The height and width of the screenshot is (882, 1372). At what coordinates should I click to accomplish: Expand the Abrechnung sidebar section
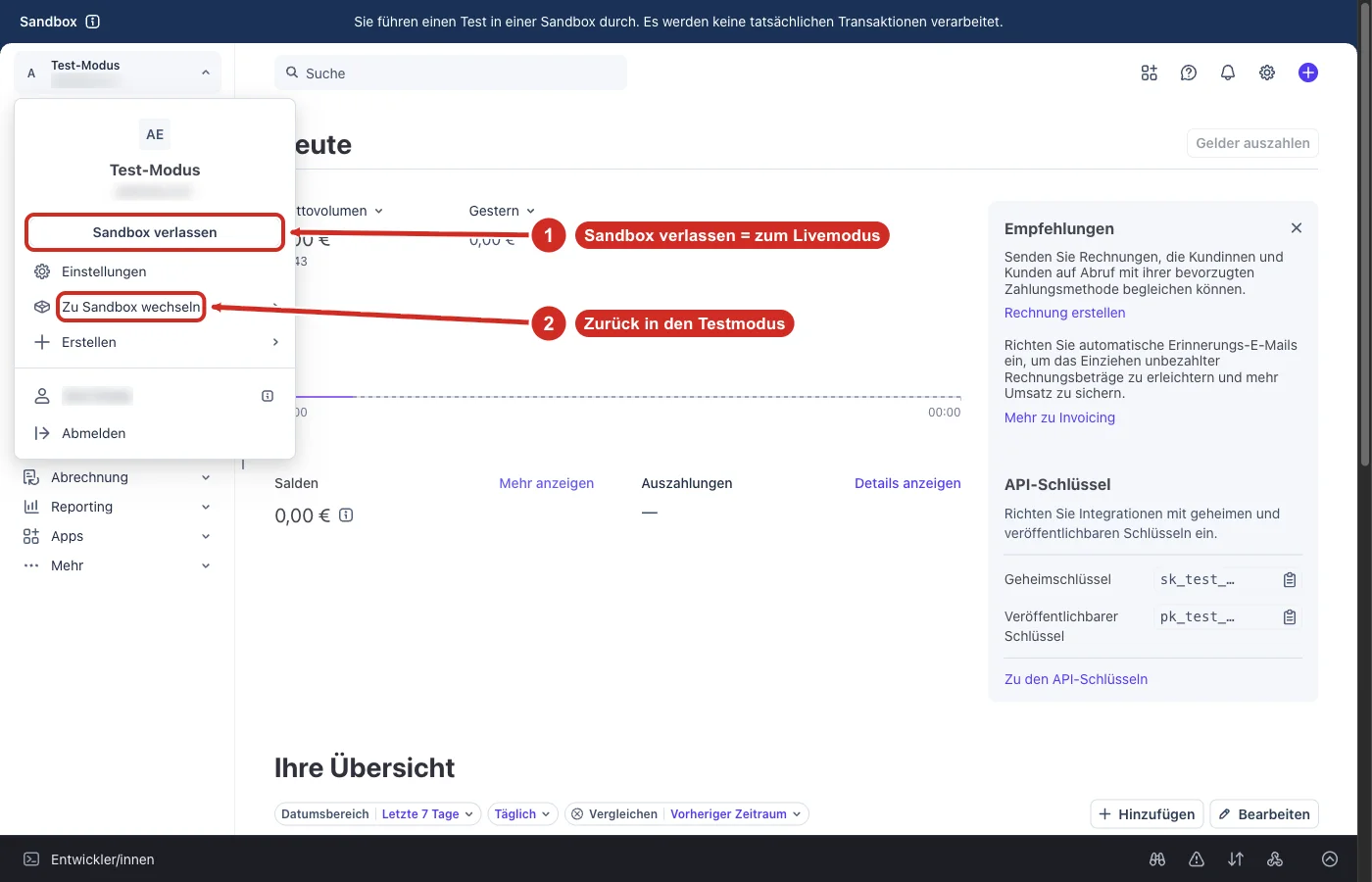tap(118, 477)
